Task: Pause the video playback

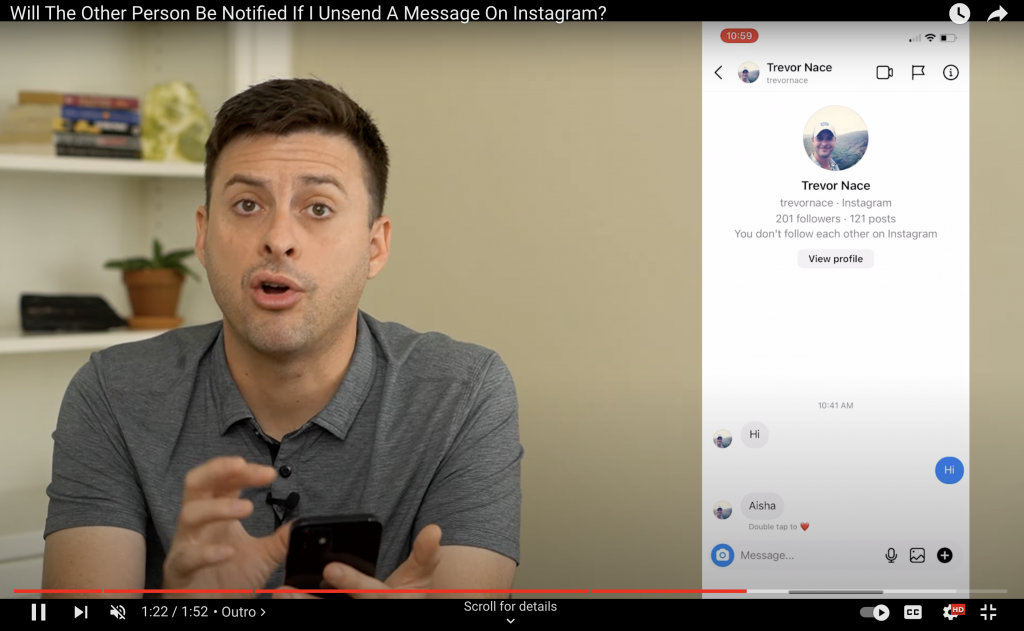Action: (x=38, y=612)
